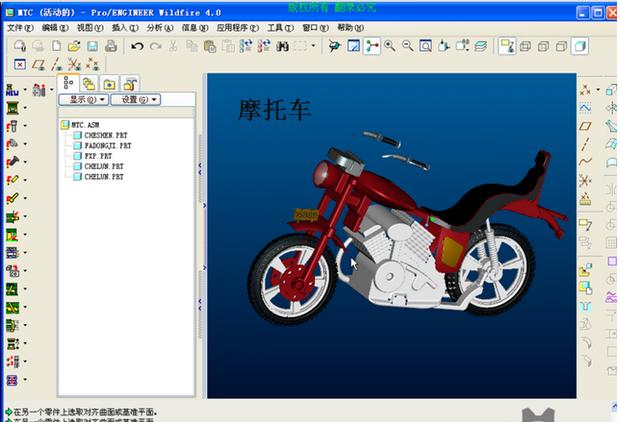Image resolution: width=620 pixels, height=422 pixels.
Task: Open the 工具 (Tools) menu
Action: [x=280, y=28]
